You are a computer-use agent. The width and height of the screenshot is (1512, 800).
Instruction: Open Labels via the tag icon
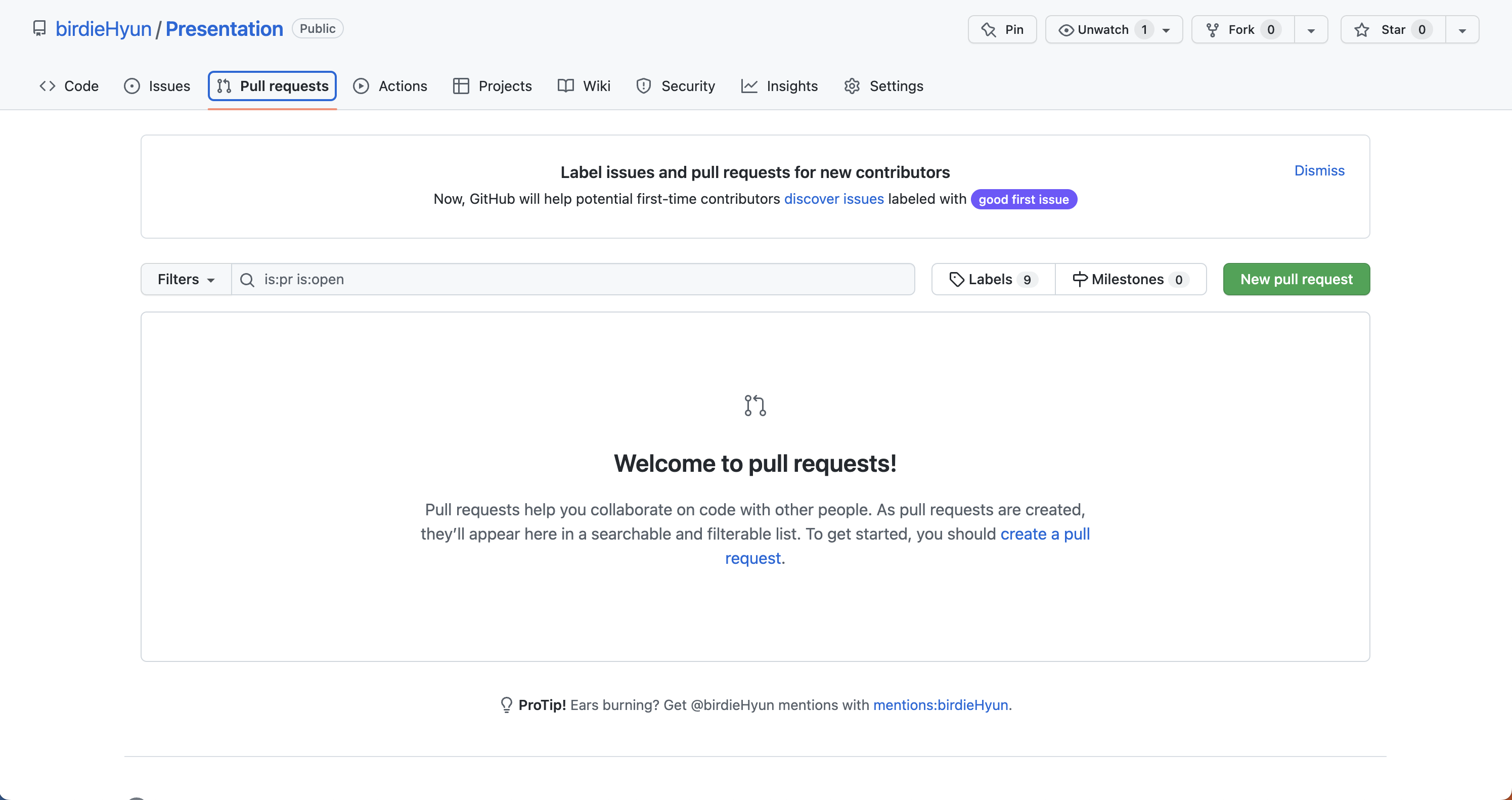pyautogui.click(x=957, y=279)
